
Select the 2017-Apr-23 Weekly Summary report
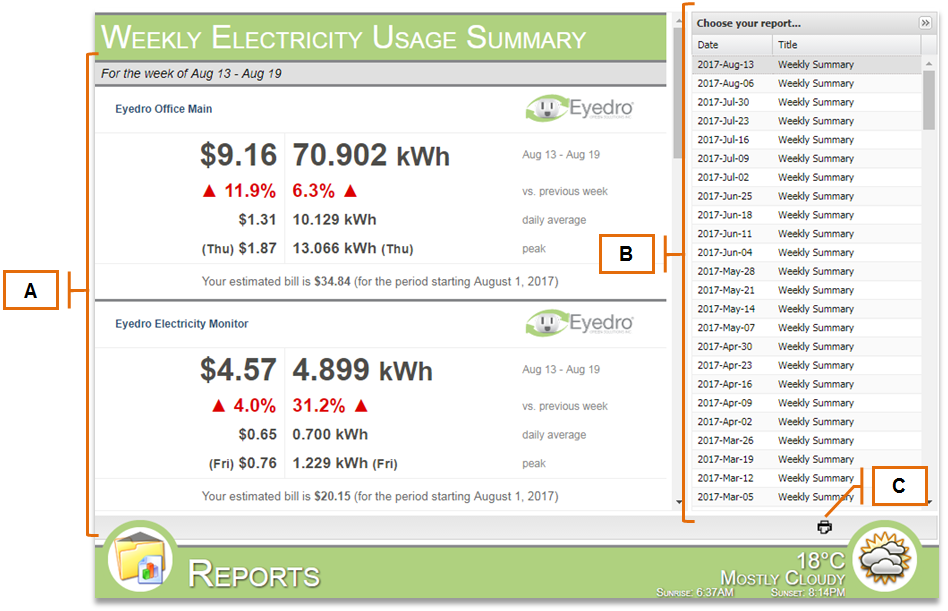click(x=807, y=364)
